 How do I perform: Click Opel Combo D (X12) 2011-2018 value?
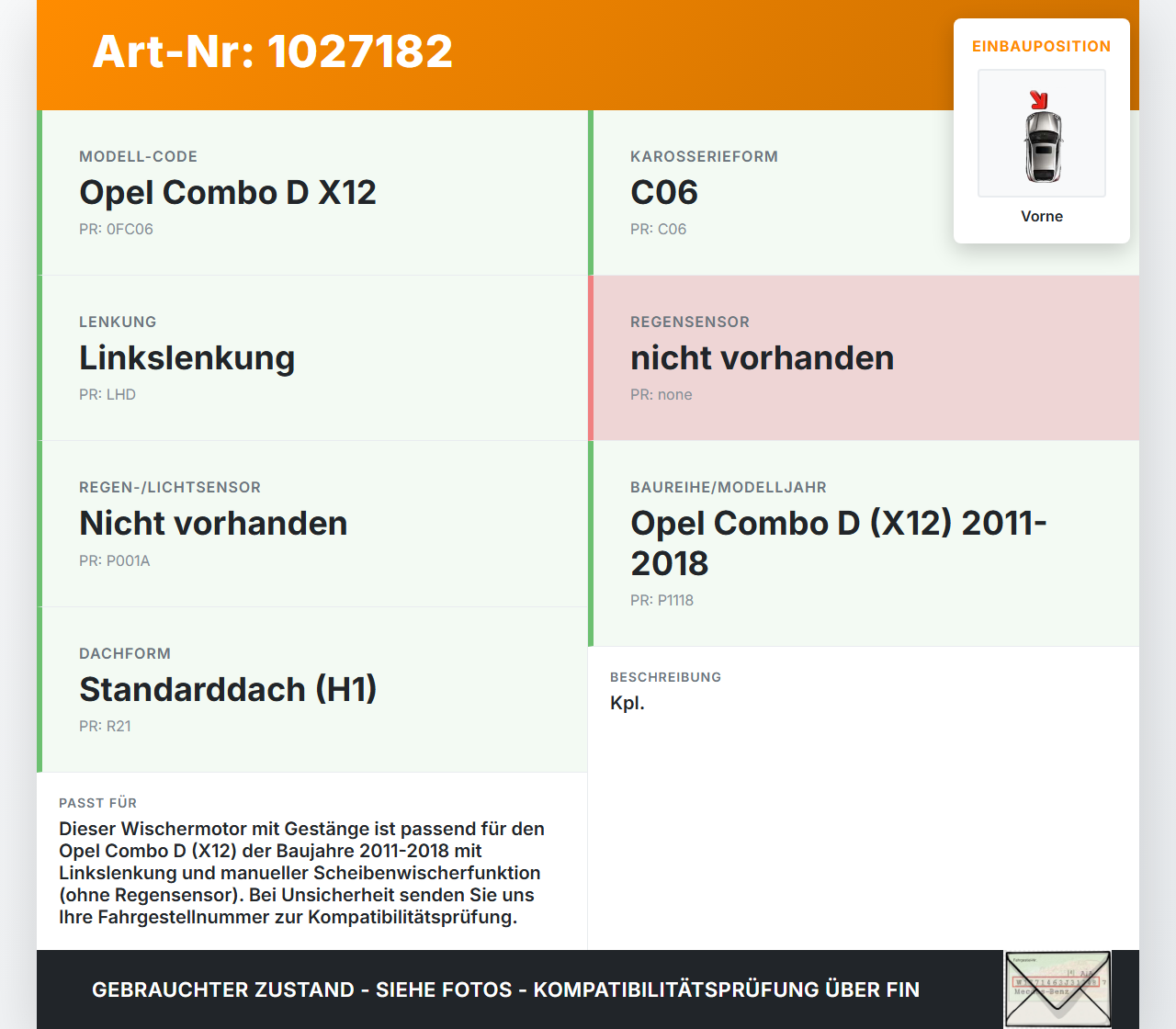tap(839, 543)
